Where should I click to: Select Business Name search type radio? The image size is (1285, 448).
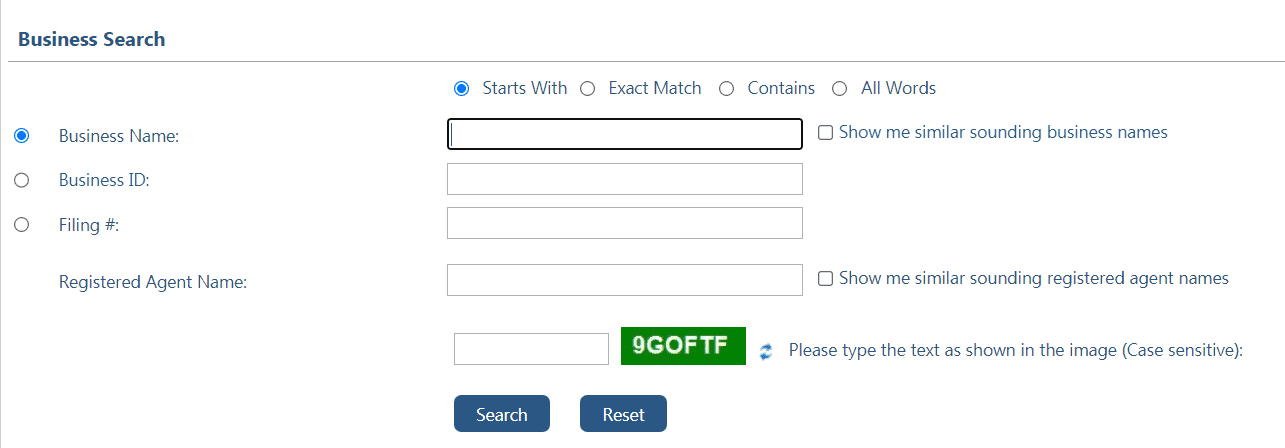pos(21,135)
